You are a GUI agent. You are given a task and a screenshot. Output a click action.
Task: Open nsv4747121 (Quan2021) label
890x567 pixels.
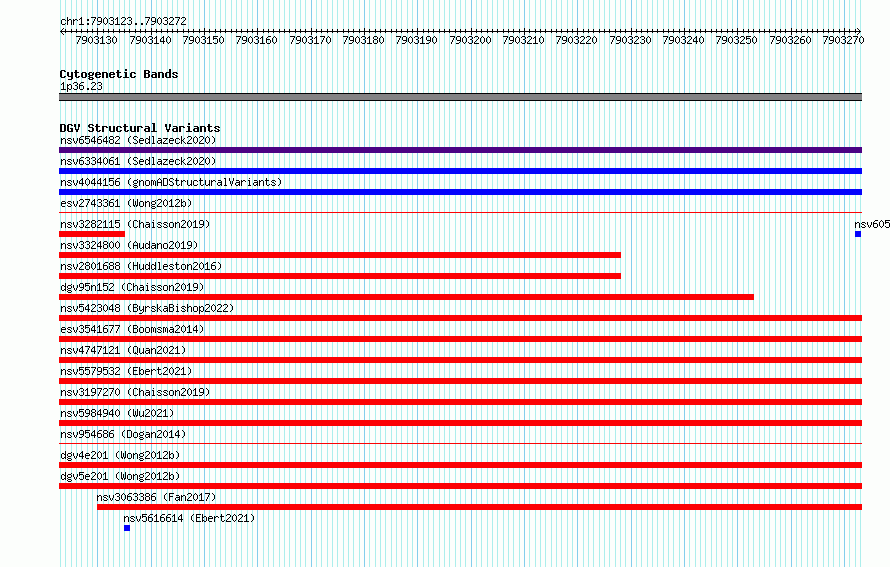click(123, 350)
